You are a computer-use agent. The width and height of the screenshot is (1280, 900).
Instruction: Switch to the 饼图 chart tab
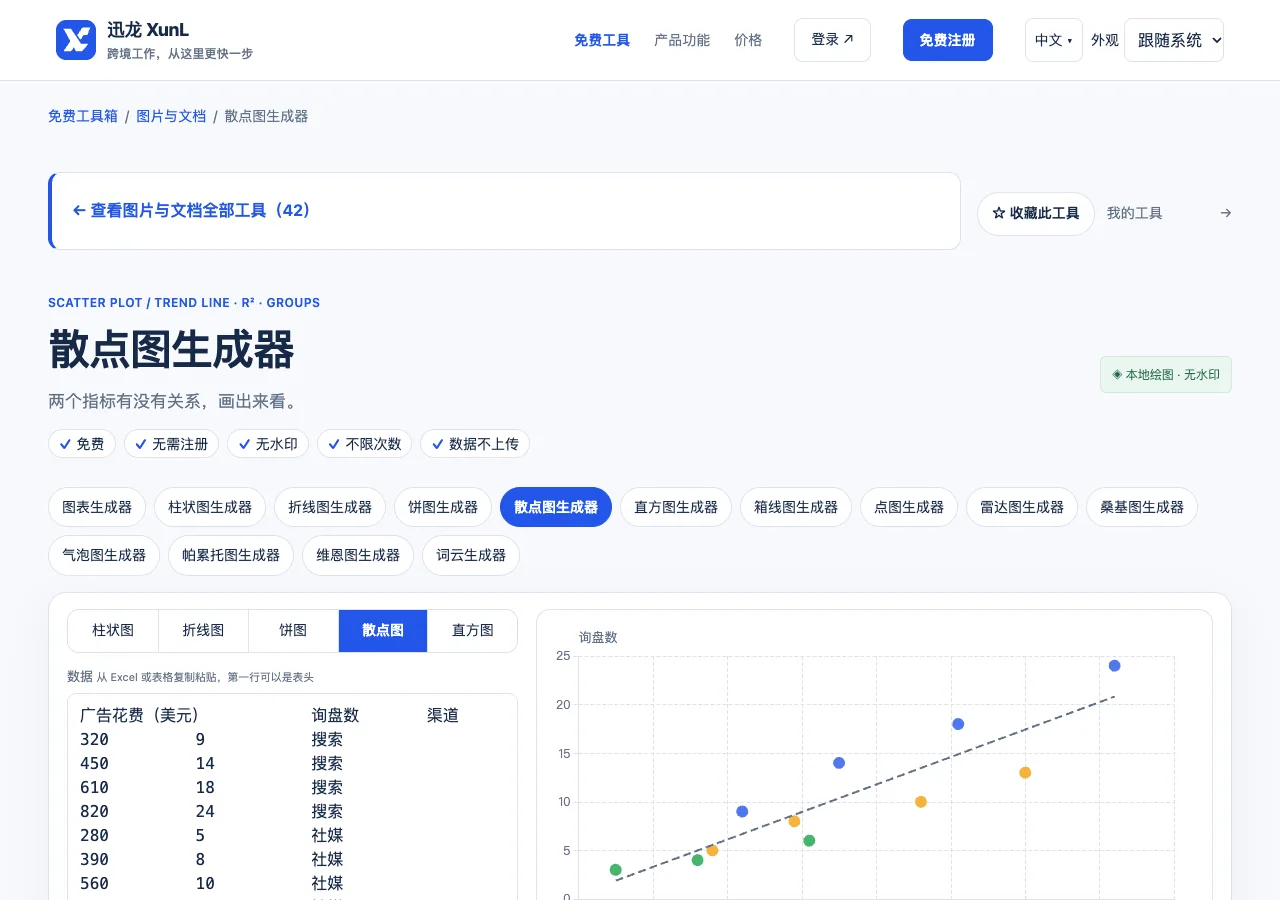point(293,631)
